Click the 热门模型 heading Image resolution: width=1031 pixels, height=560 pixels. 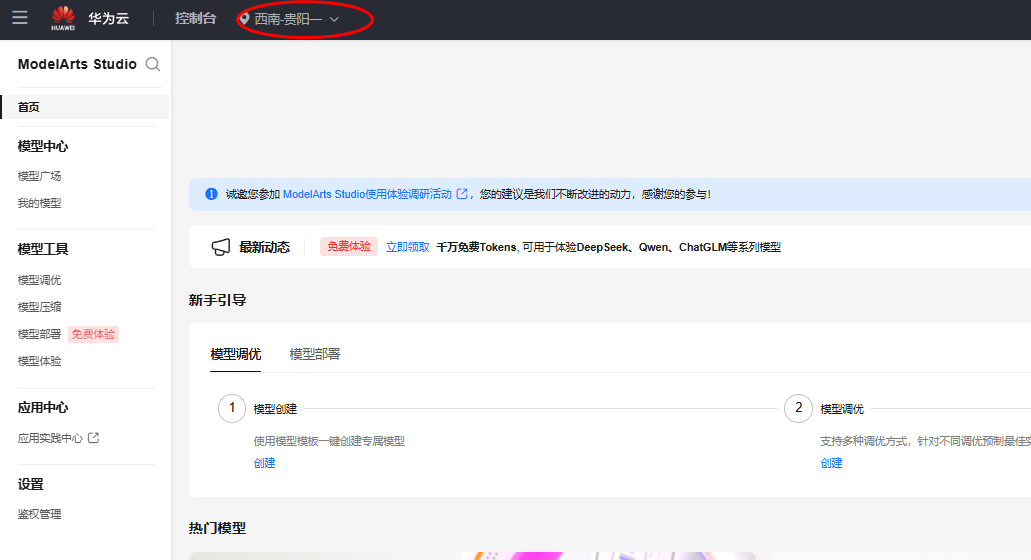tap(217, 528)
